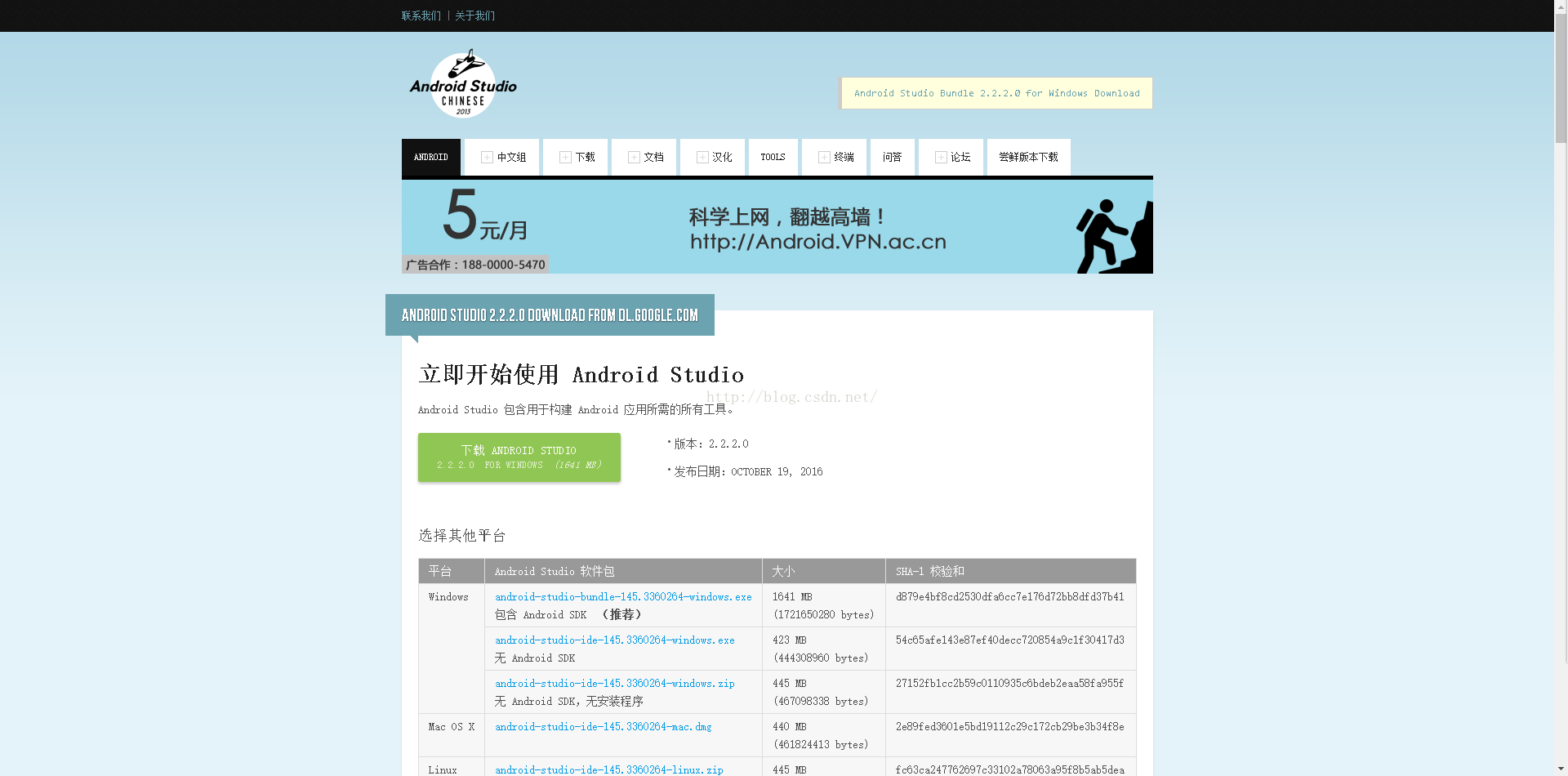This screenshot has height=776, width=1568.
Task: Click the SHA-1 校验和 column header
Action: (1011, 571)
